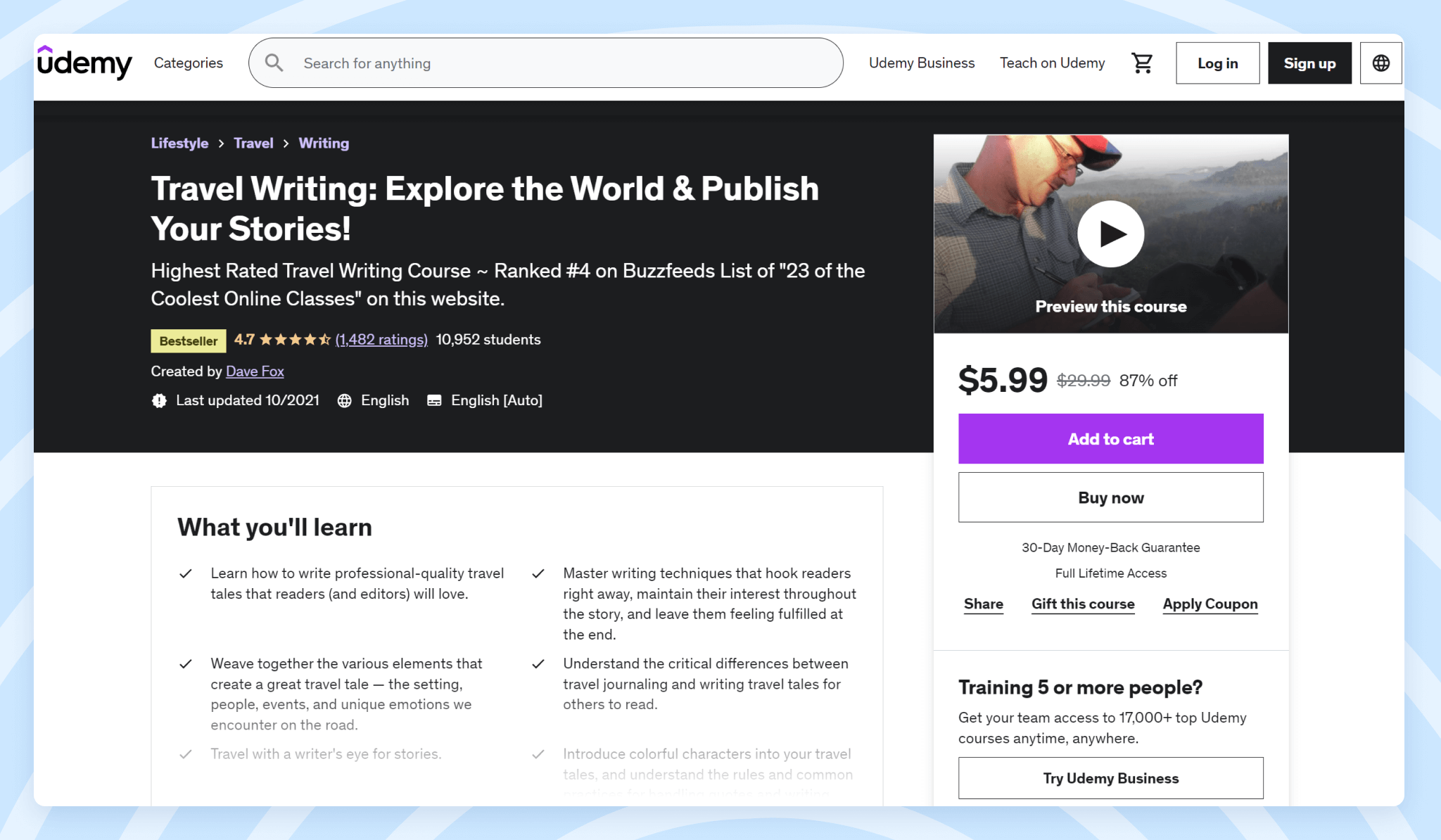Click the search magnifier icon

pos(274,63)
